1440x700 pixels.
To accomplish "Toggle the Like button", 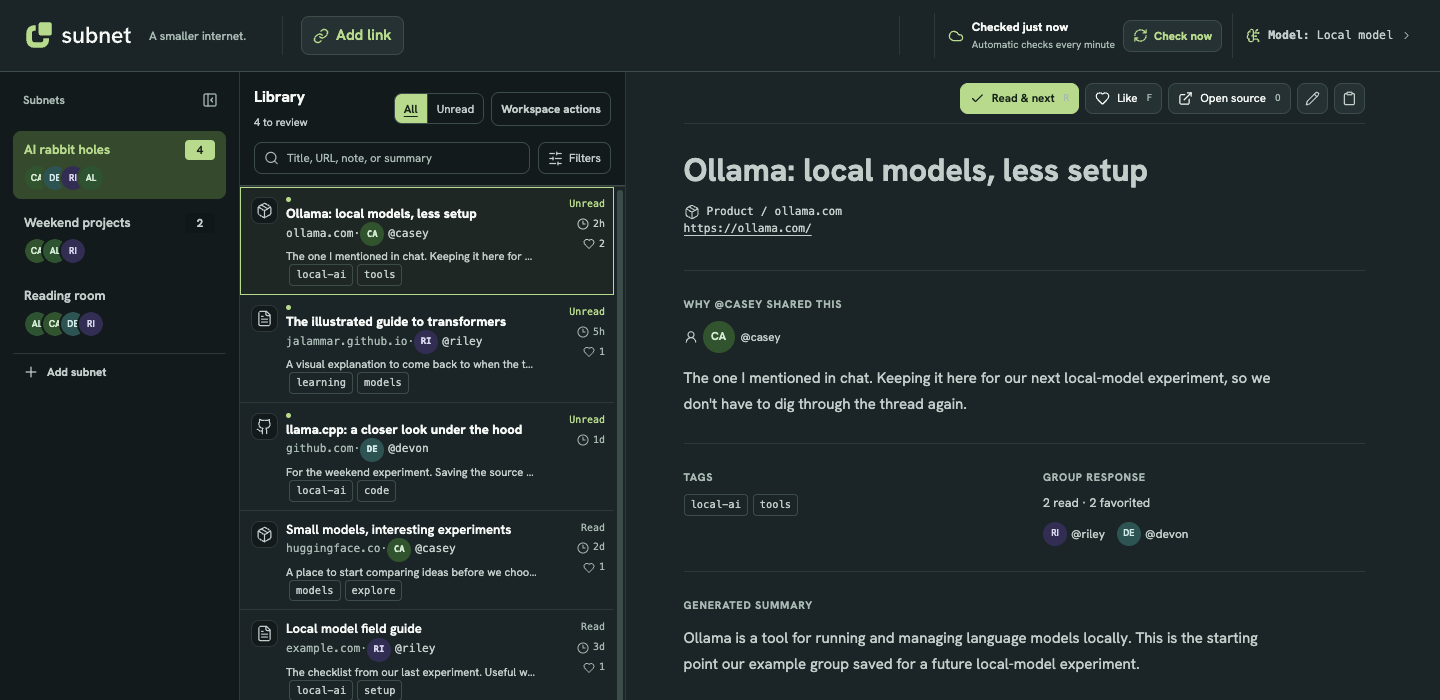I will [1123, 98].
